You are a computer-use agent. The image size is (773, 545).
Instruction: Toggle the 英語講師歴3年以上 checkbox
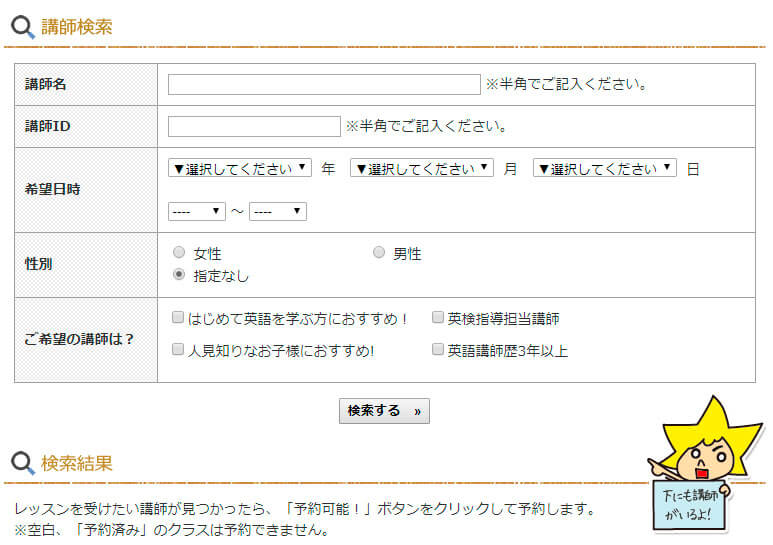pos(438,350)
